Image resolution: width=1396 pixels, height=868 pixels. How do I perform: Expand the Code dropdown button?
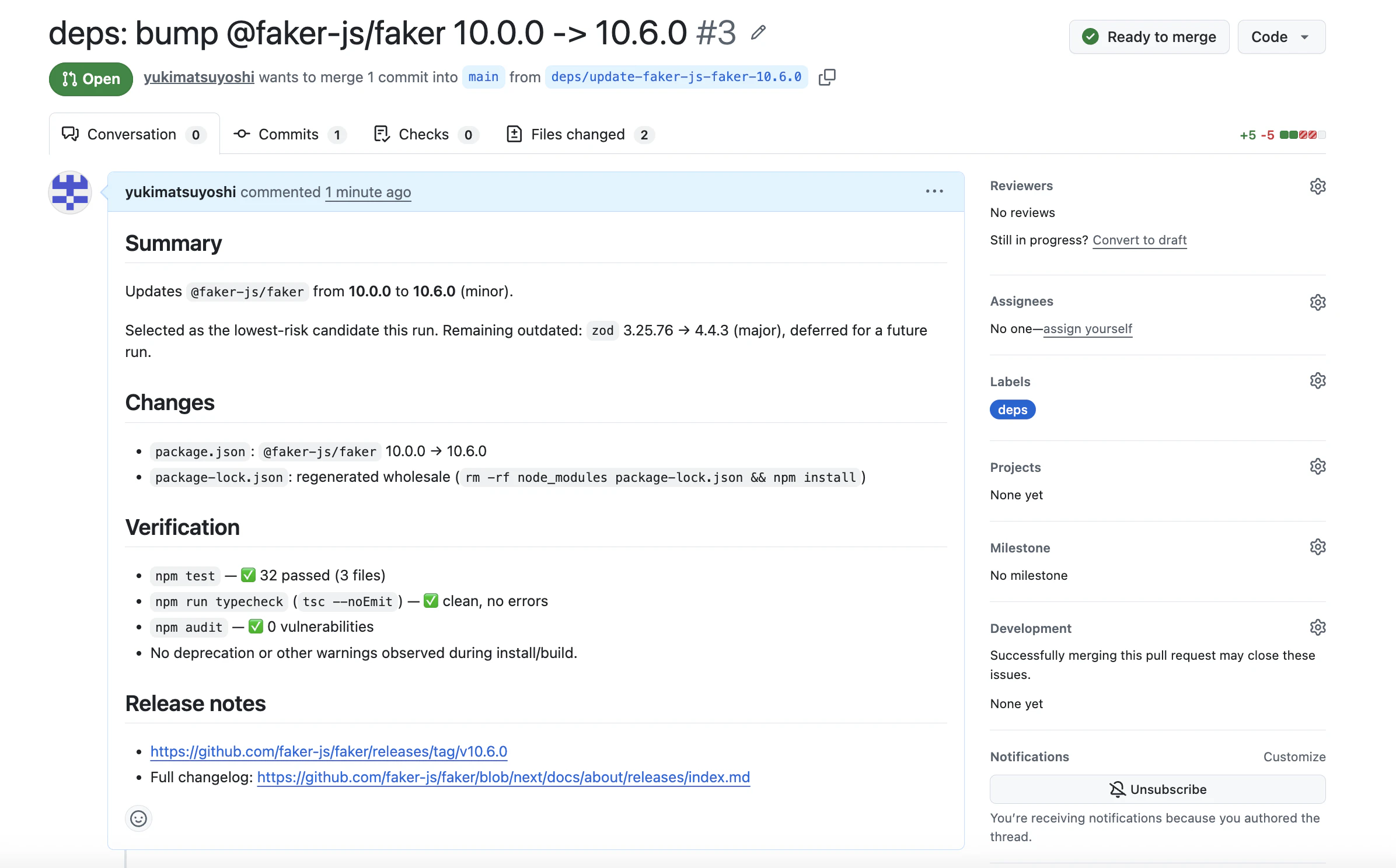click(x=1282, y=37)
